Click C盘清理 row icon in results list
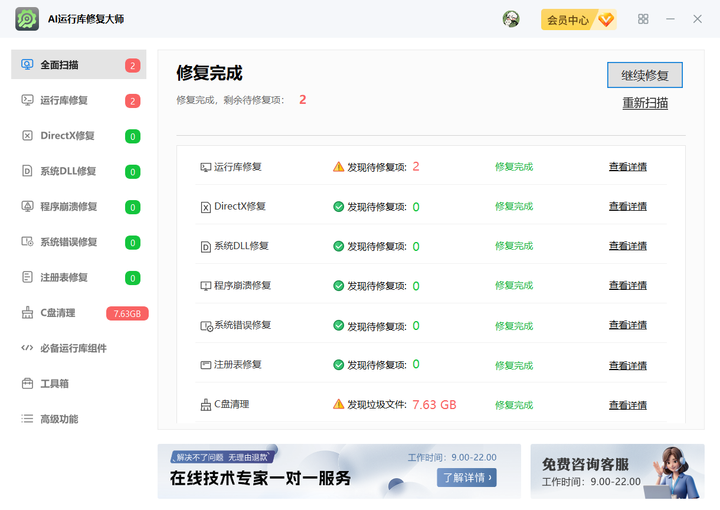This screenshot has width=720, height=510. (x=205, y=404)
